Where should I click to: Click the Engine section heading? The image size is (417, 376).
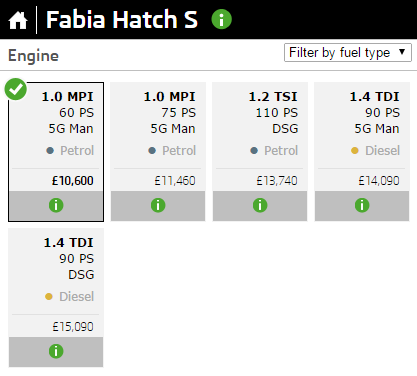pyautogui.click(x=33, y=56)
